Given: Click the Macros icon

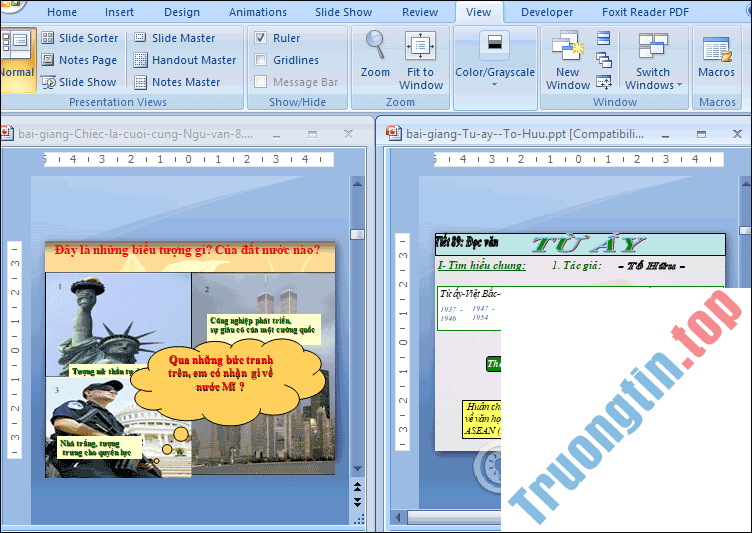Looking at the screenshot, I should pyautogui.click(x=717, y=50).
